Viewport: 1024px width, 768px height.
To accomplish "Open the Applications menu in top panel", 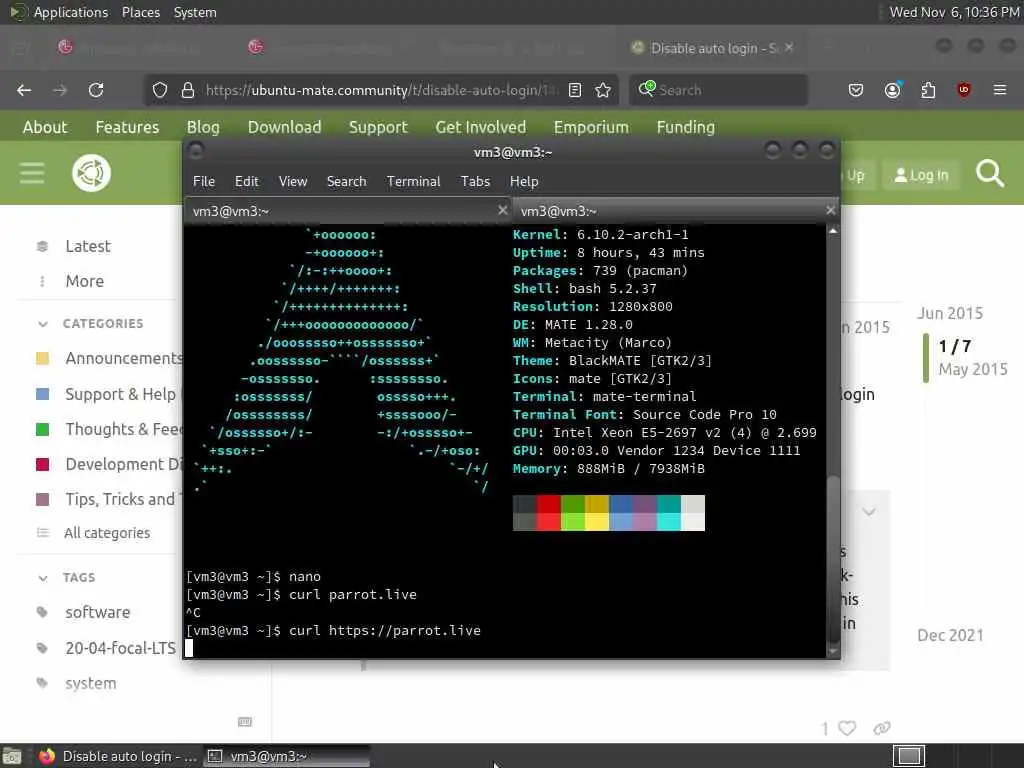I will point(71,12).
